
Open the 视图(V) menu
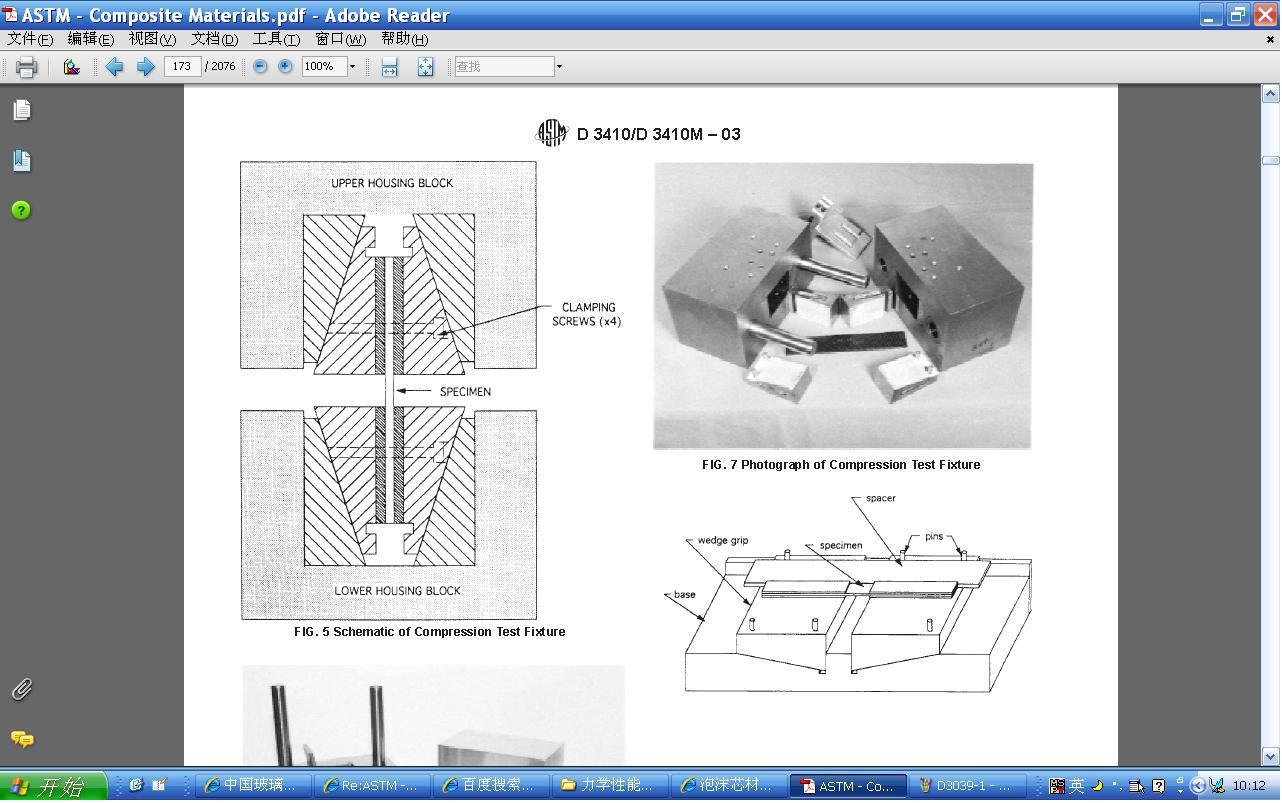point(151,39)
